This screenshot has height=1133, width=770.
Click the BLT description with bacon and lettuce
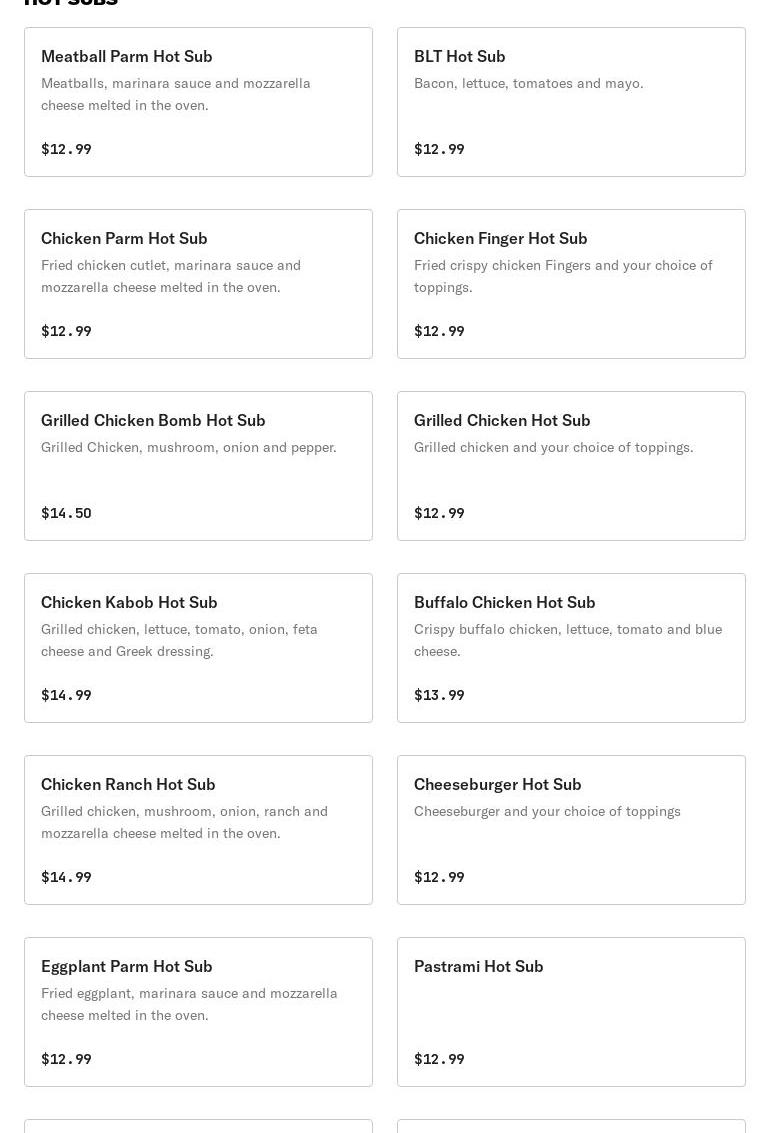pos(529,83)
